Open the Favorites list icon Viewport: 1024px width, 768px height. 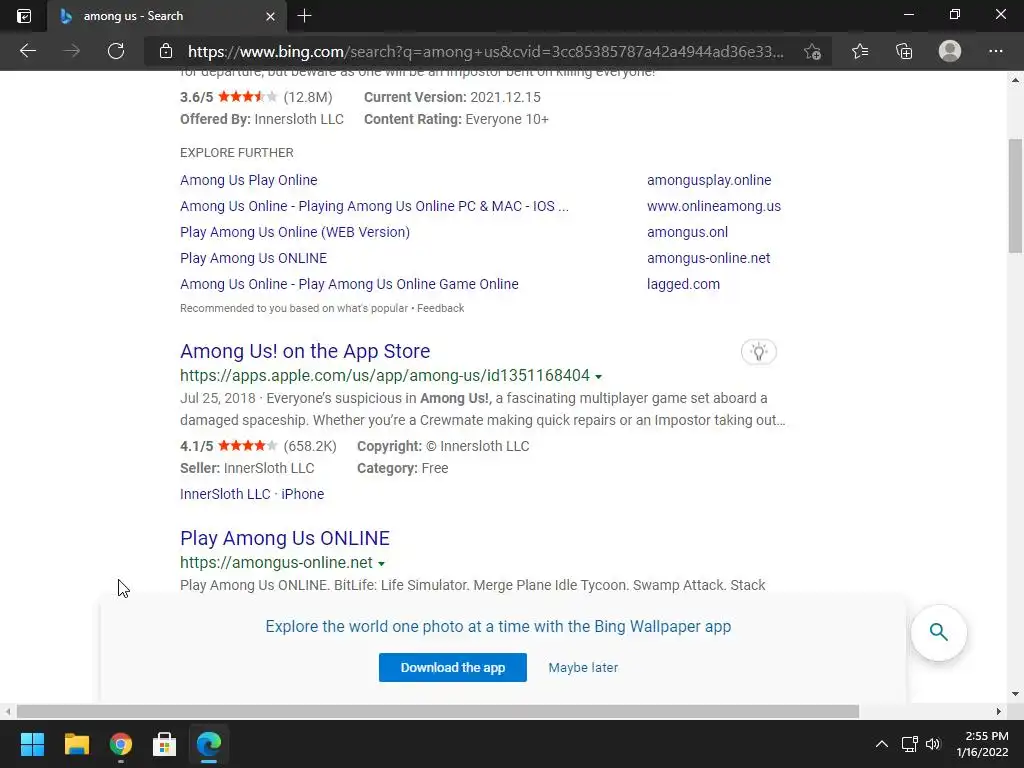860,51
